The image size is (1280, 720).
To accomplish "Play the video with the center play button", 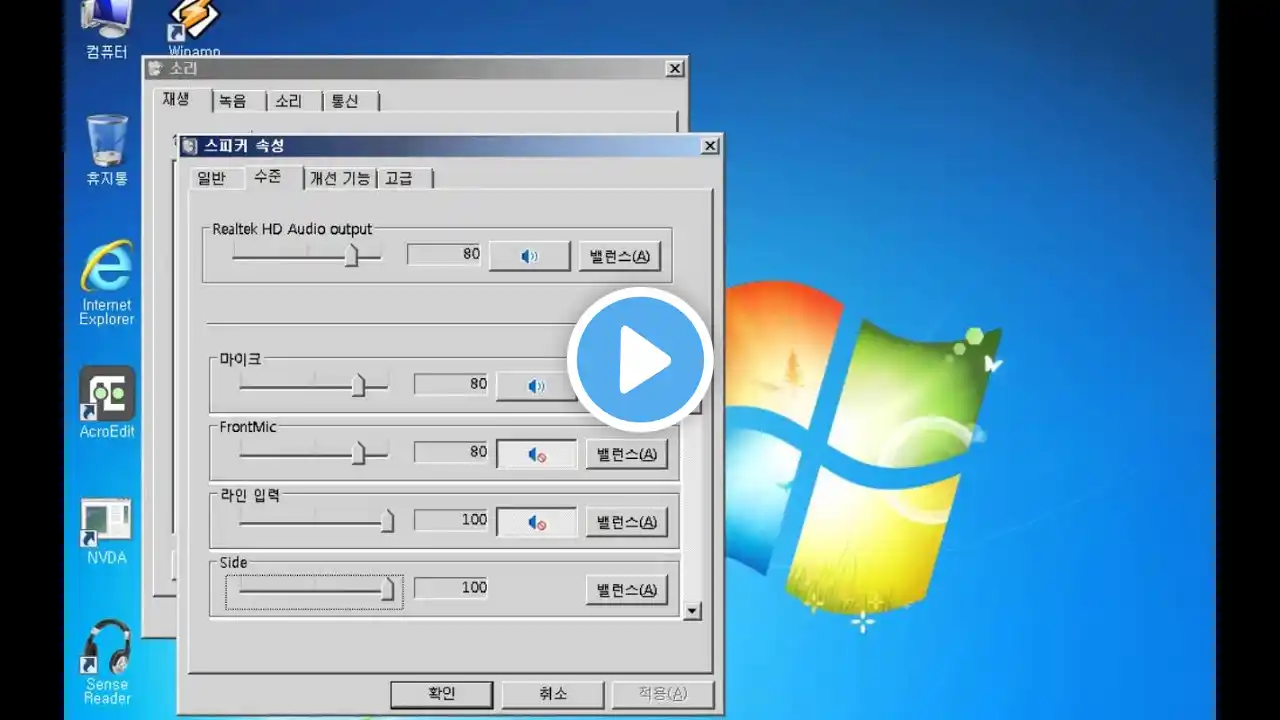I will tap(640, 360).
